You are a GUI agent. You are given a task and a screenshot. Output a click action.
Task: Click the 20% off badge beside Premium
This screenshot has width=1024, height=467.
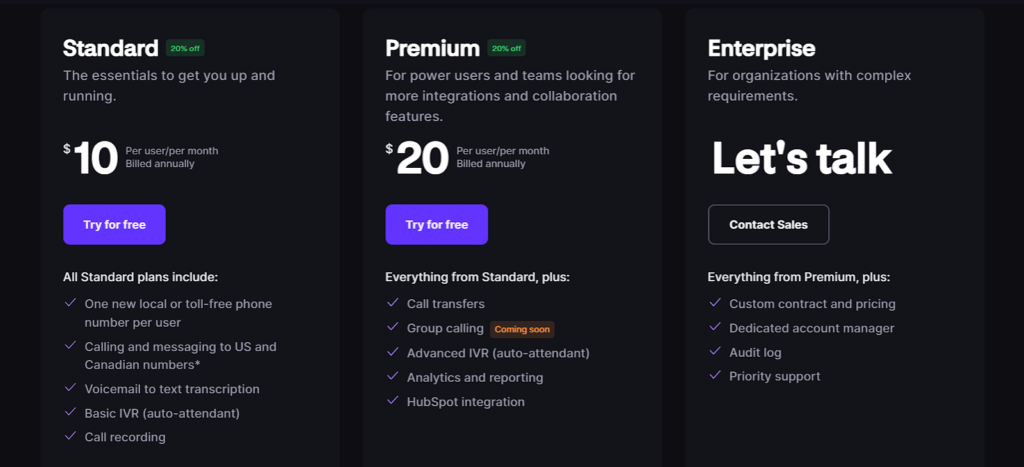point(506,48)
